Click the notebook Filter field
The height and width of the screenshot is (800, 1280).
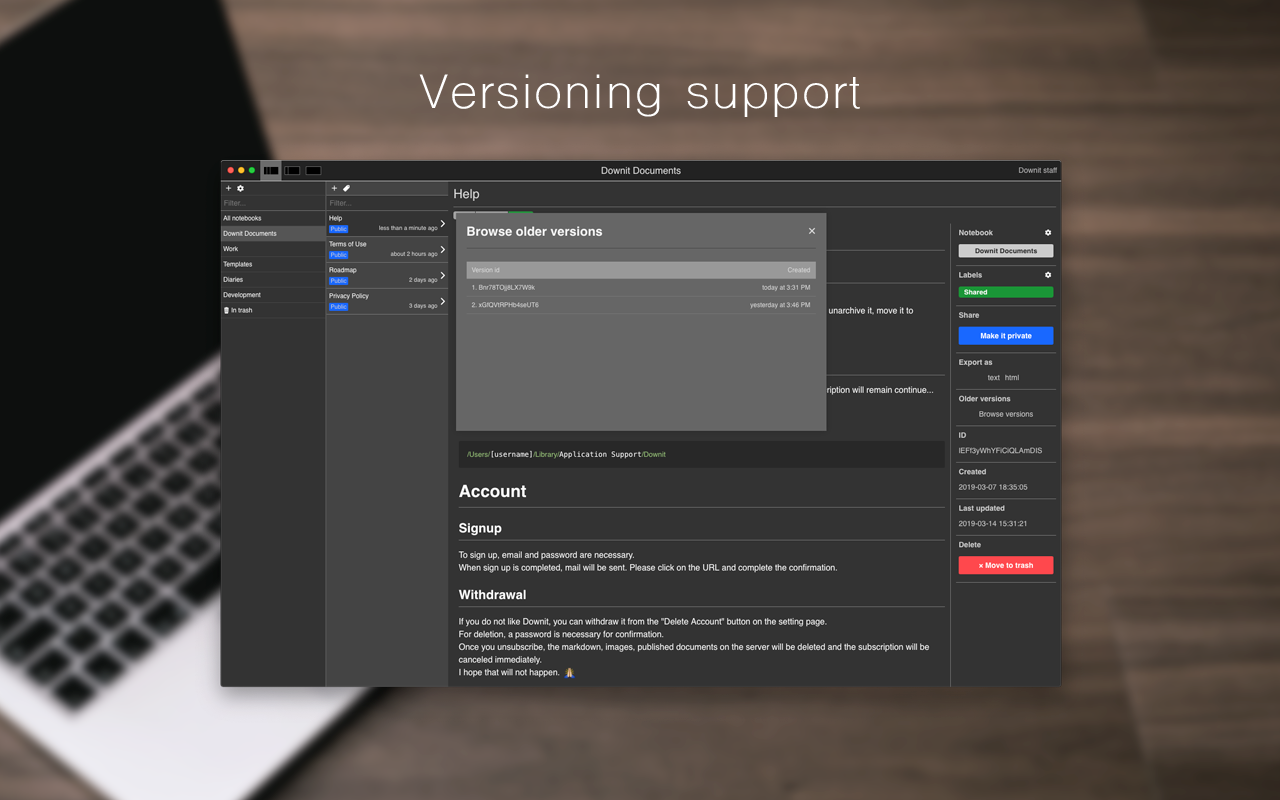coord(273,203)
